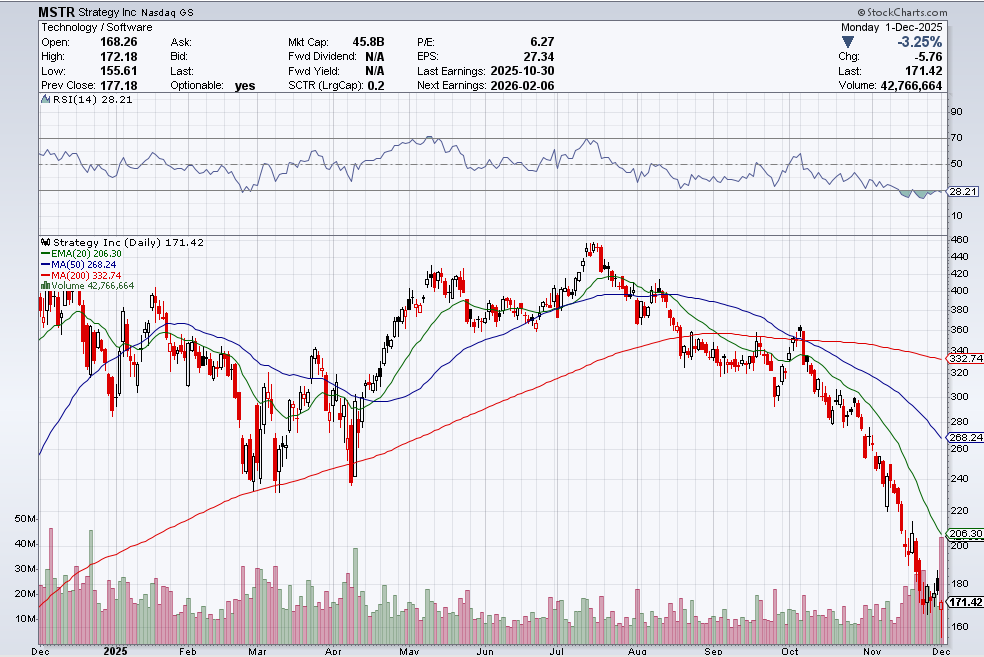Click the EPS value 27.34
Screen dimensions: 984x657
pyautogui.click(x=539, y=56)
